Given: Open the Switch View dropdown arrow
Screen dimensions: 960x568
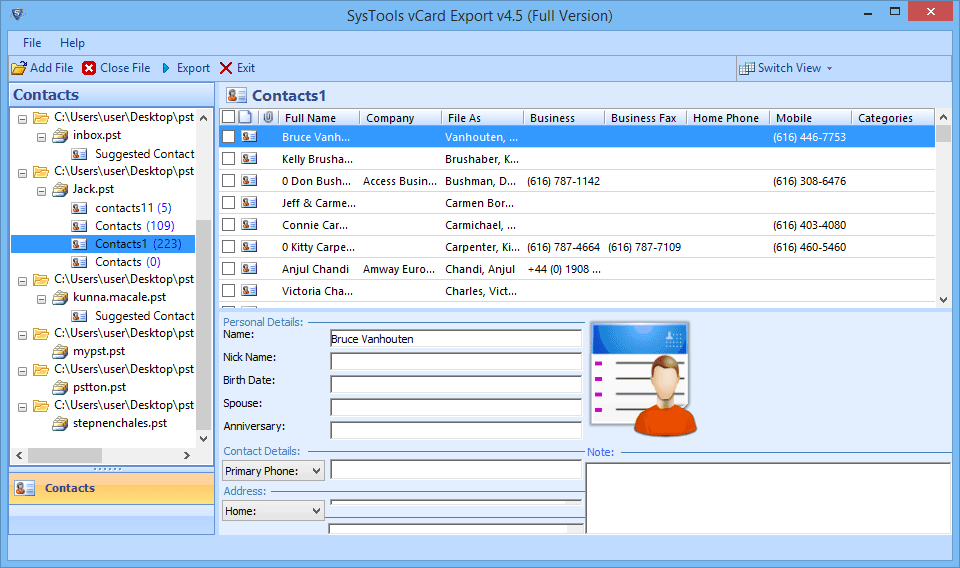Looking at the screenshot, I should click(830, 69).
